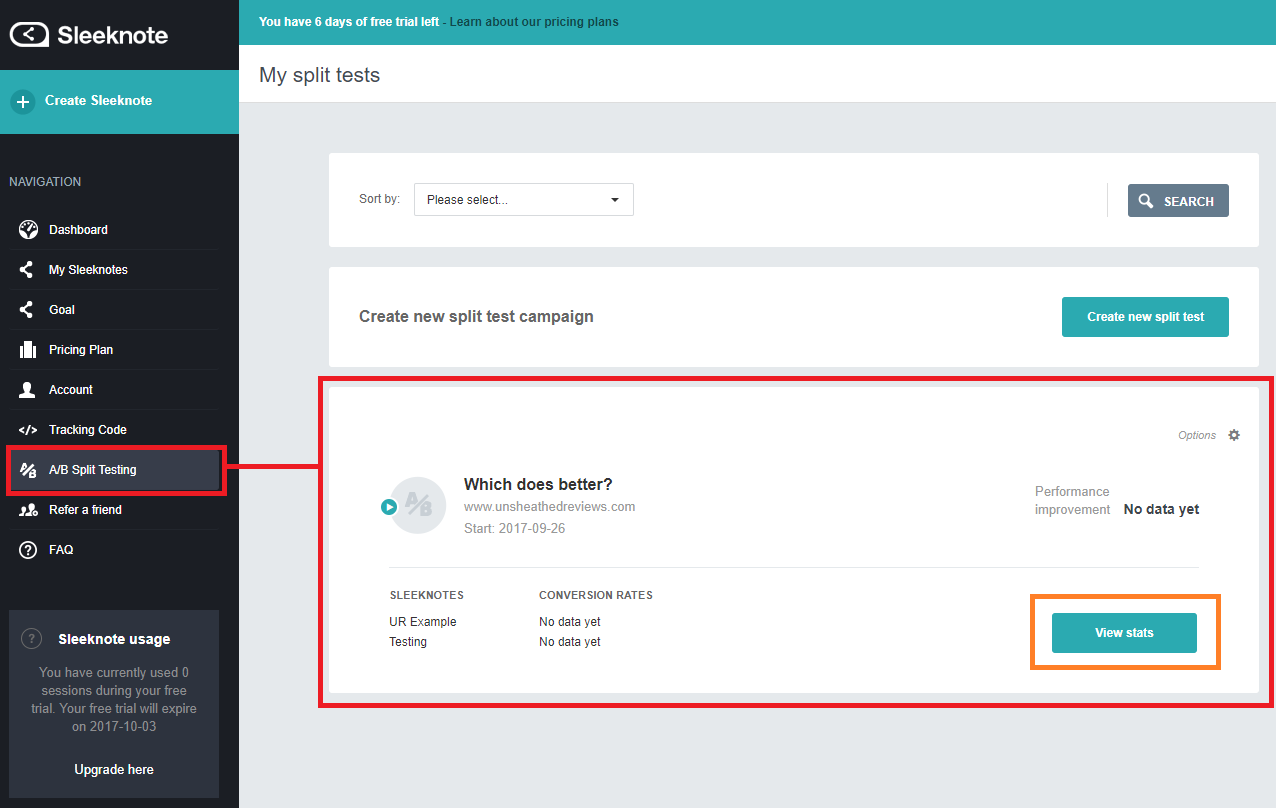Click the My split tests heading
Screen dimensions: 1276x808
tap(320, 75)
